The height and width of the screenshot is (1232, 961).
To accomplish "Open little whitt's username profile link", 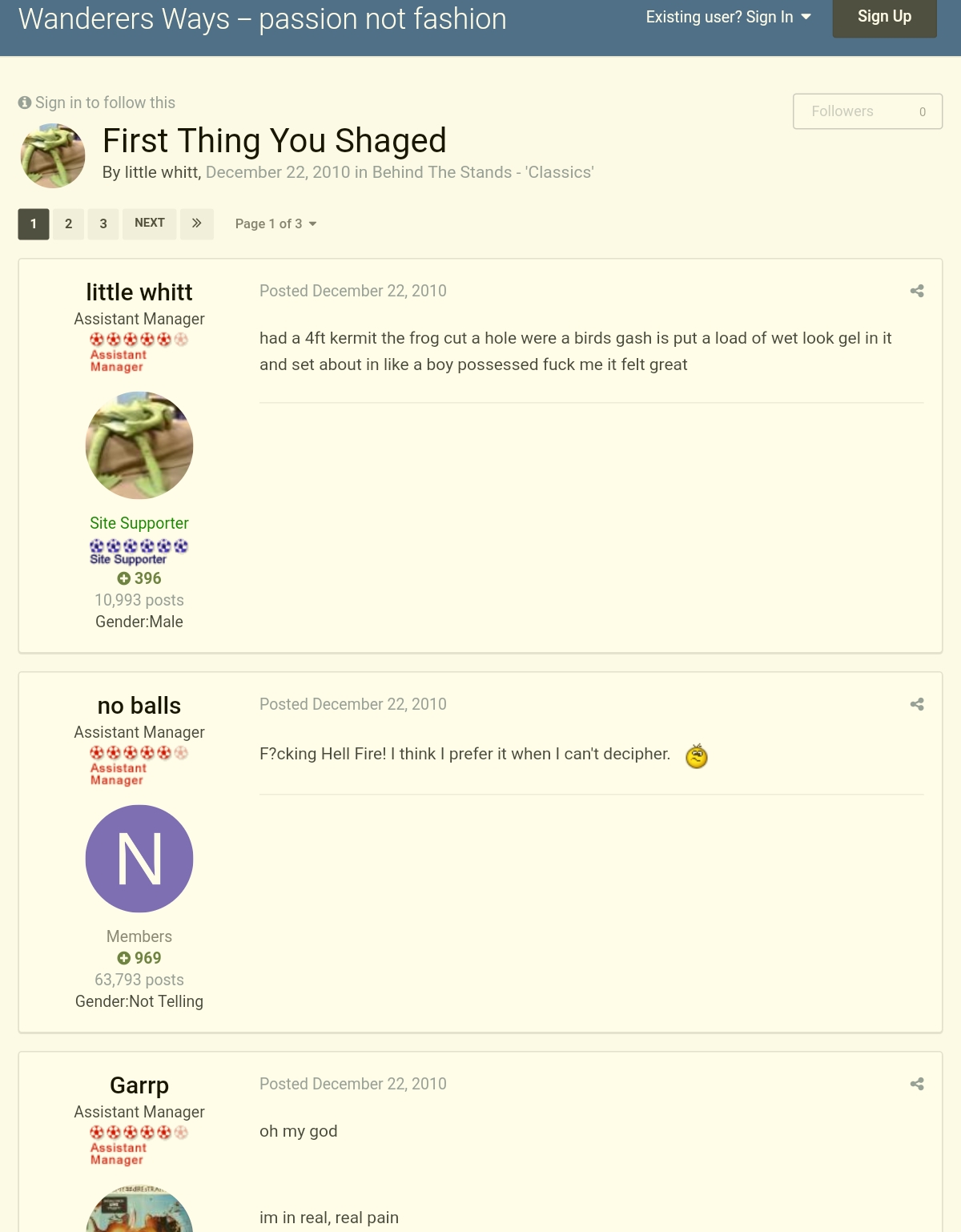I will coord(139,292).
